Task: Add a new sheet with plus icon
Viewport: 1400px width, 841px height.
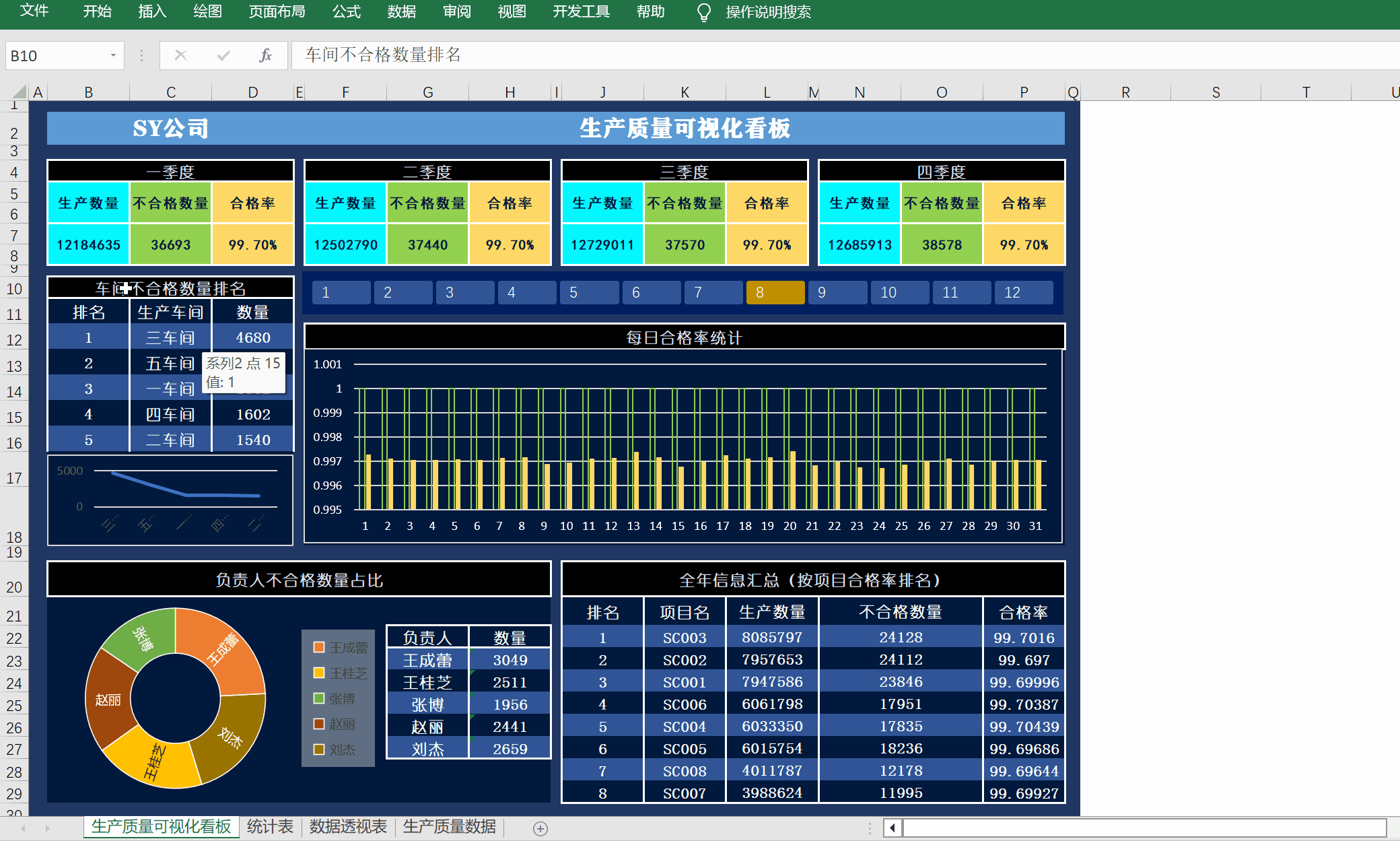Action: [x=540, y=828]
